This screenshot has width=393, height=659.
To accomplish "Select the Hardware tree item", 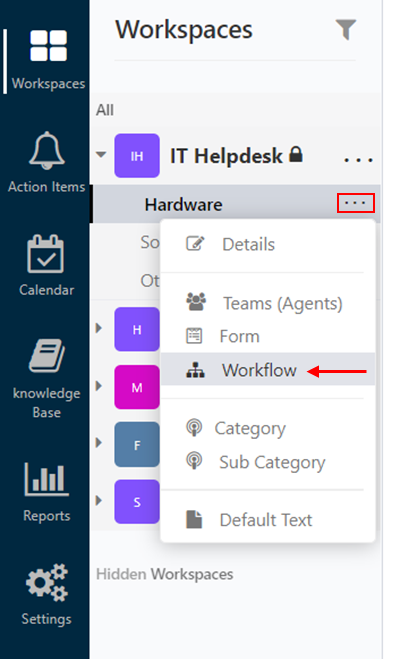I will [183, 205].
